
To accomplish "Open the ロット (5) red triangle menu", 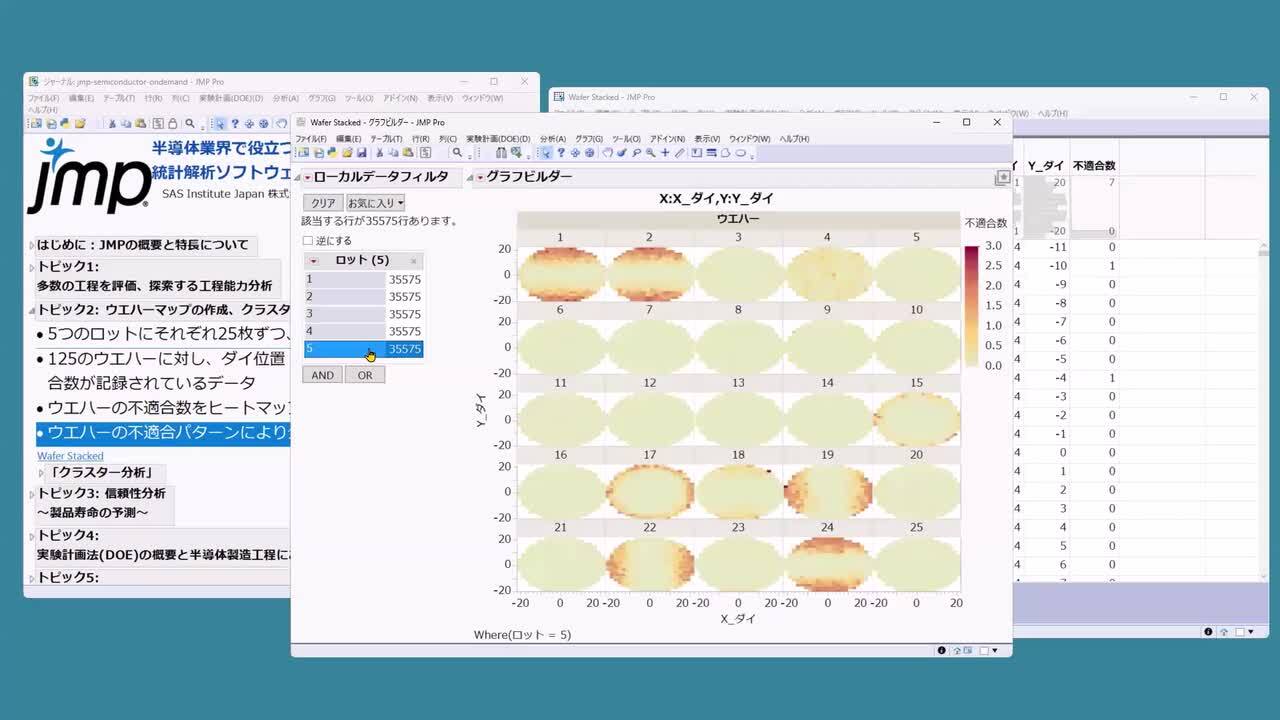I will pos(313,261).
